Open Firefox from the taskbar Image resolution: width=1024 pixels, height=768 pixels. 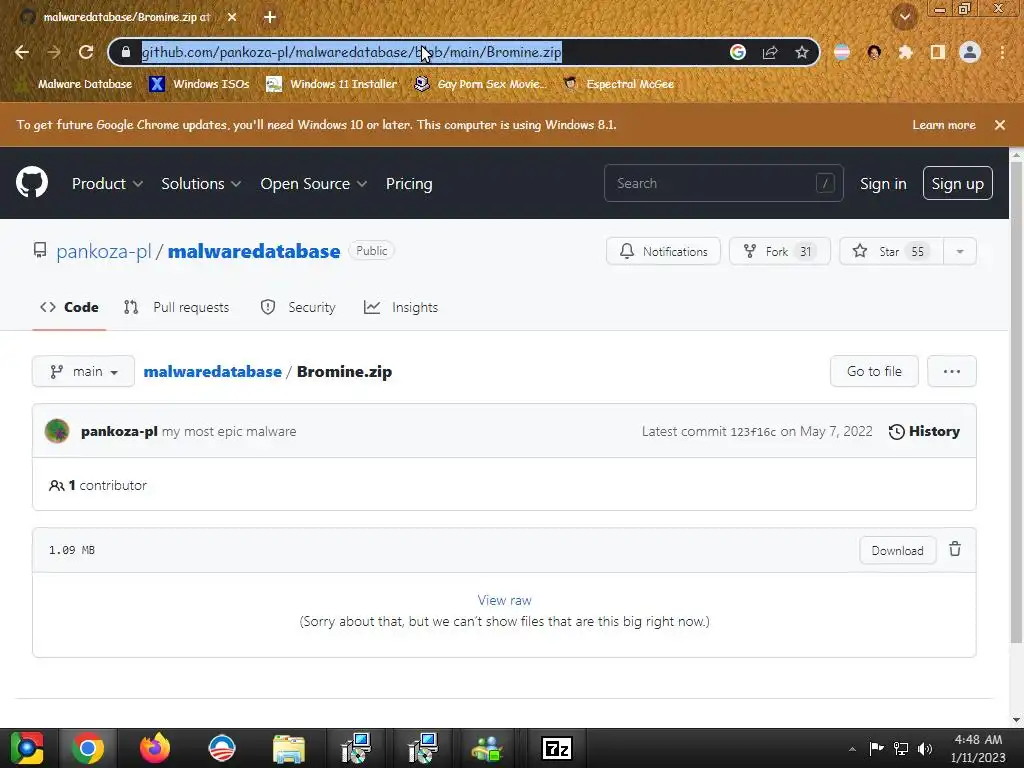pos(155,748)
